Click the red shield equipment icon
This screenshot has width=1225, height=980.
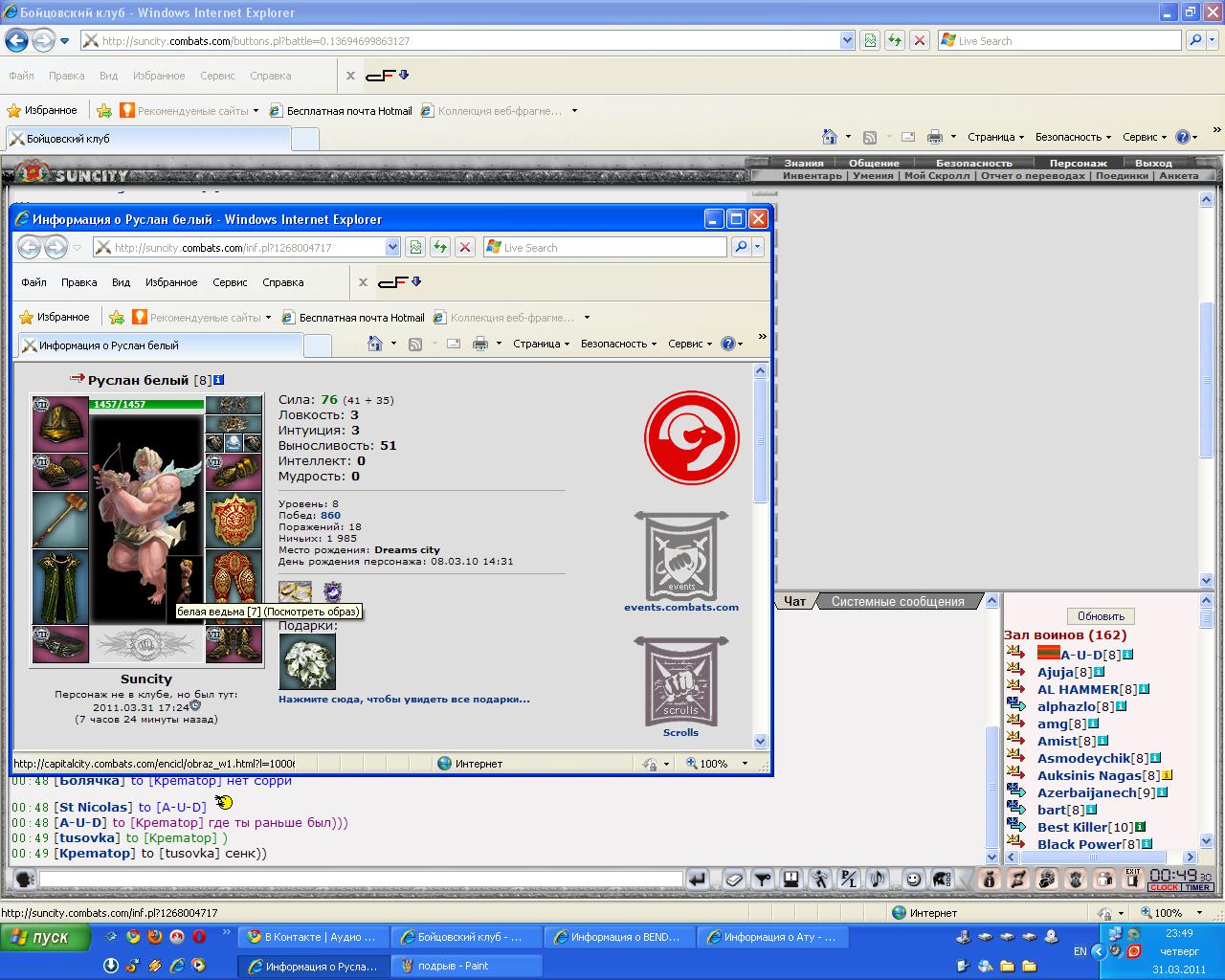coord(234,520)
